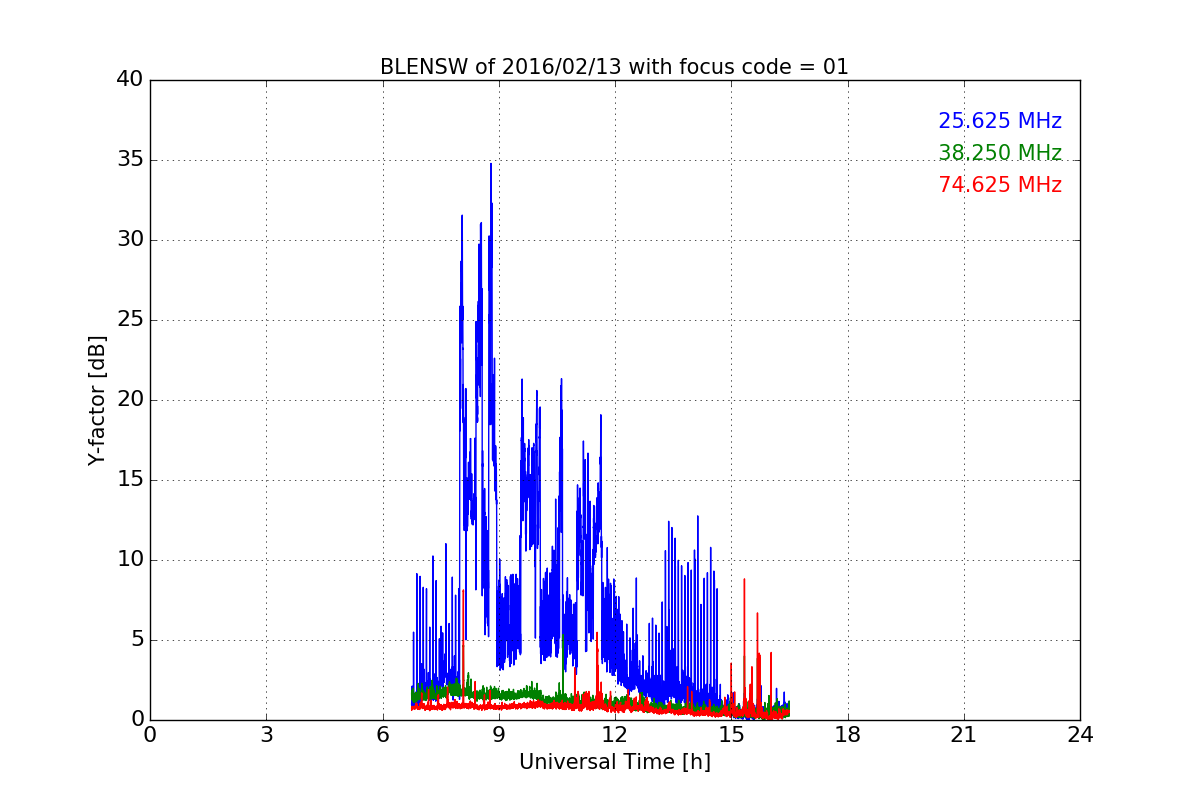Viewport: 1200px width, 800px height.
Task: Select the red '74.625 MHz' legend label
Action: [x=1000, y=185]
